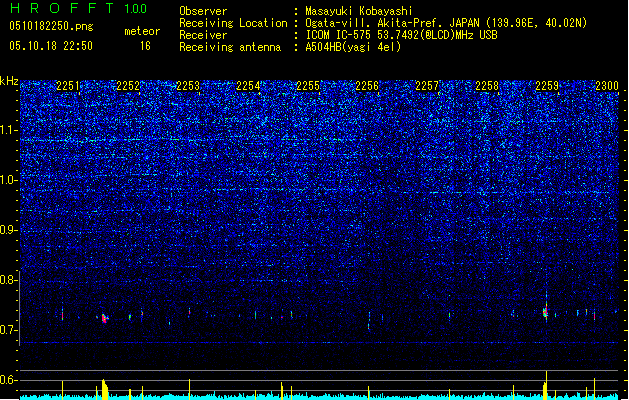The height and width of the screenshot is (400, 629).
Task: Click observer name Masayuki Kobayashi
Action: click(359, 11)
